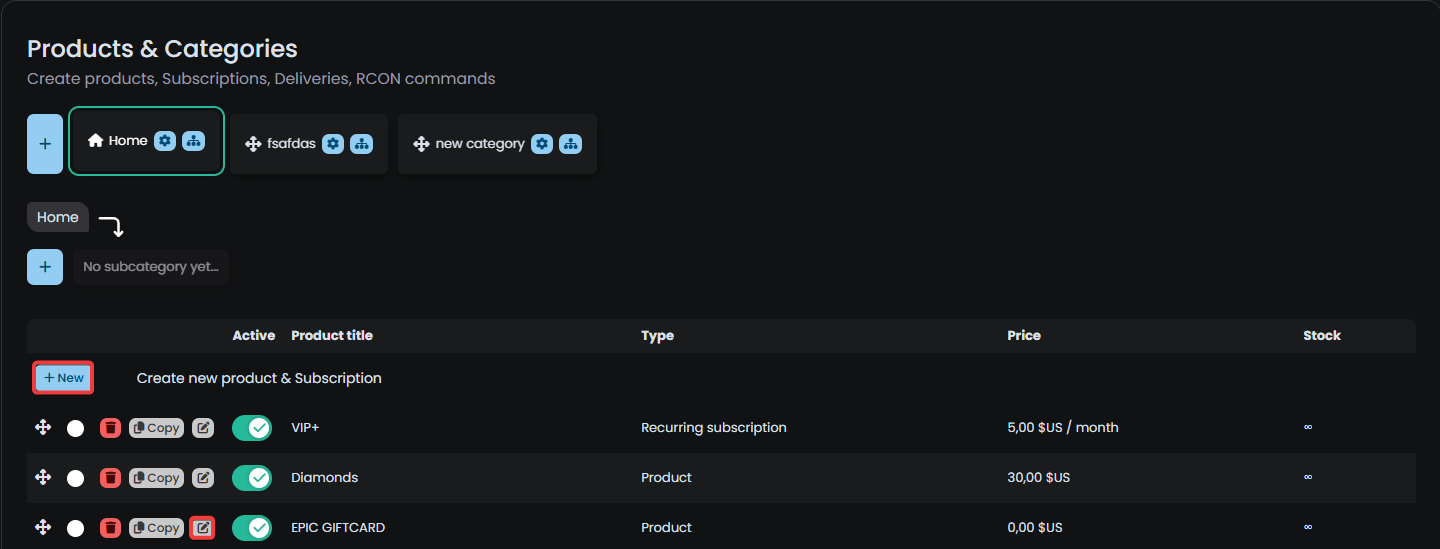Click the Type column header

tap(658, 336)
